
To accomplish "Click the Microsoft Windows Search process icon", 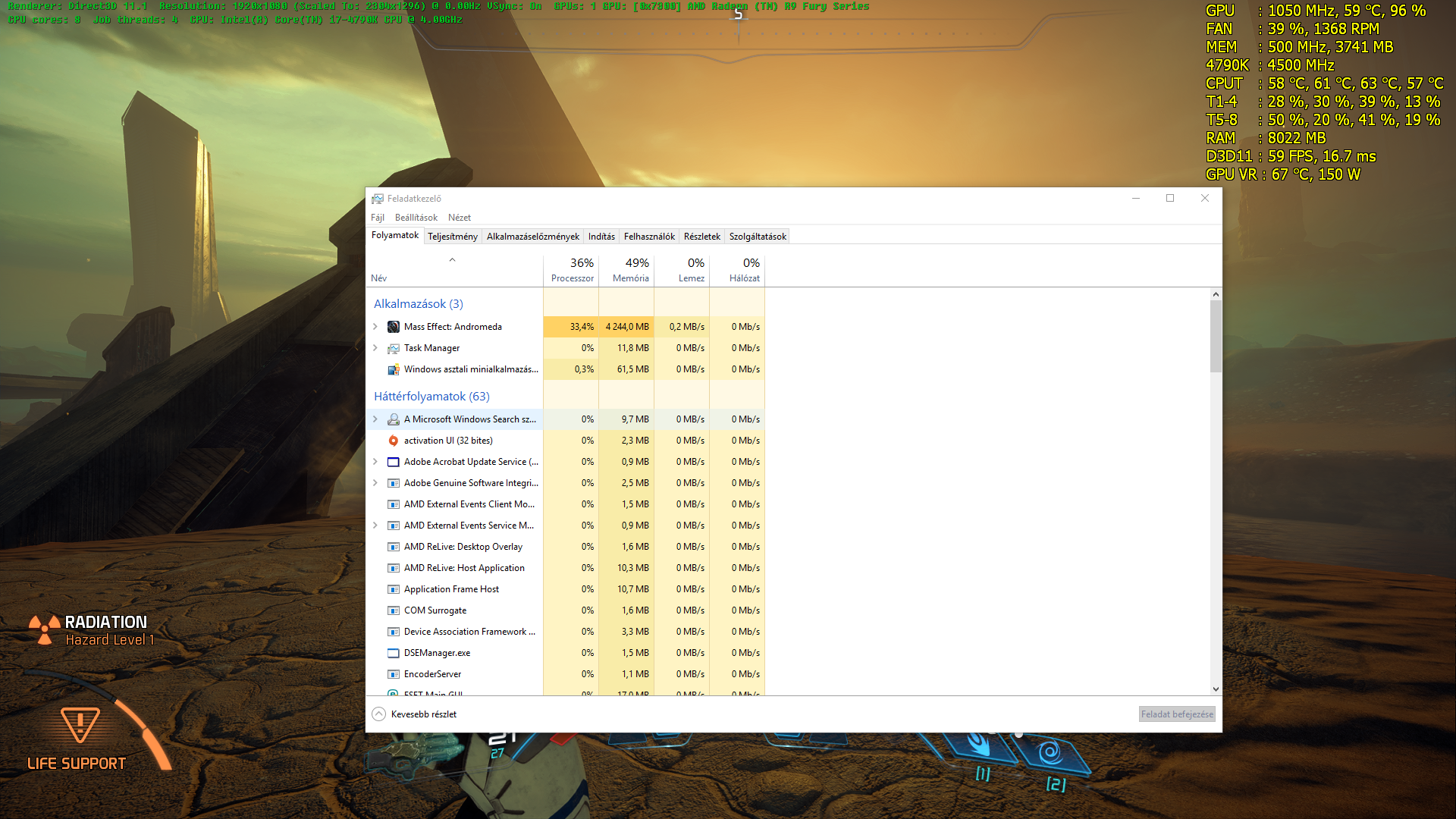I will coord(393,419).
